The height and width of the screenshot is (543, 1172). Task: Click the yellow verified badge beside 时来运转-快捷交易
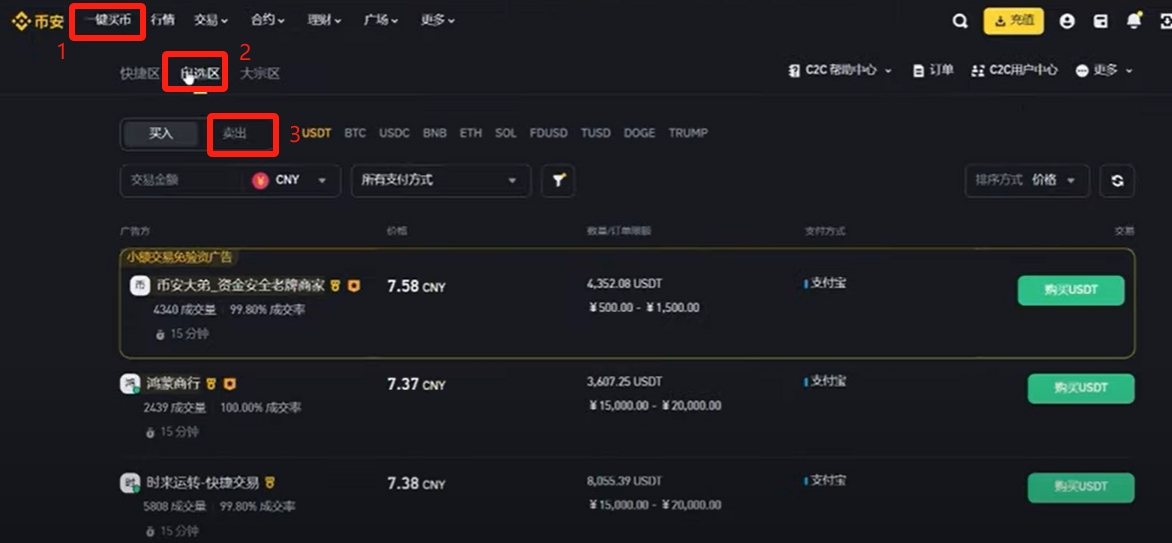pyautogui.click(x=270, y=482)
